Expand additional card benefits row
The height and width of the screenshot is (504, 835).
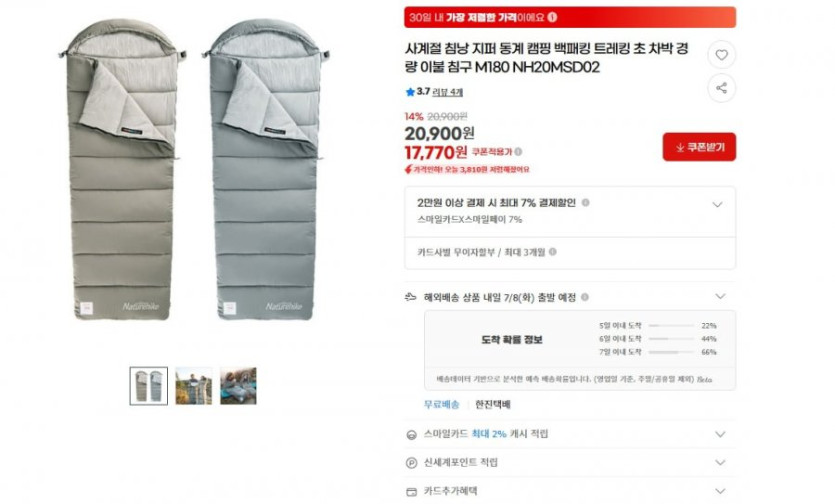(x=720, y=491)
